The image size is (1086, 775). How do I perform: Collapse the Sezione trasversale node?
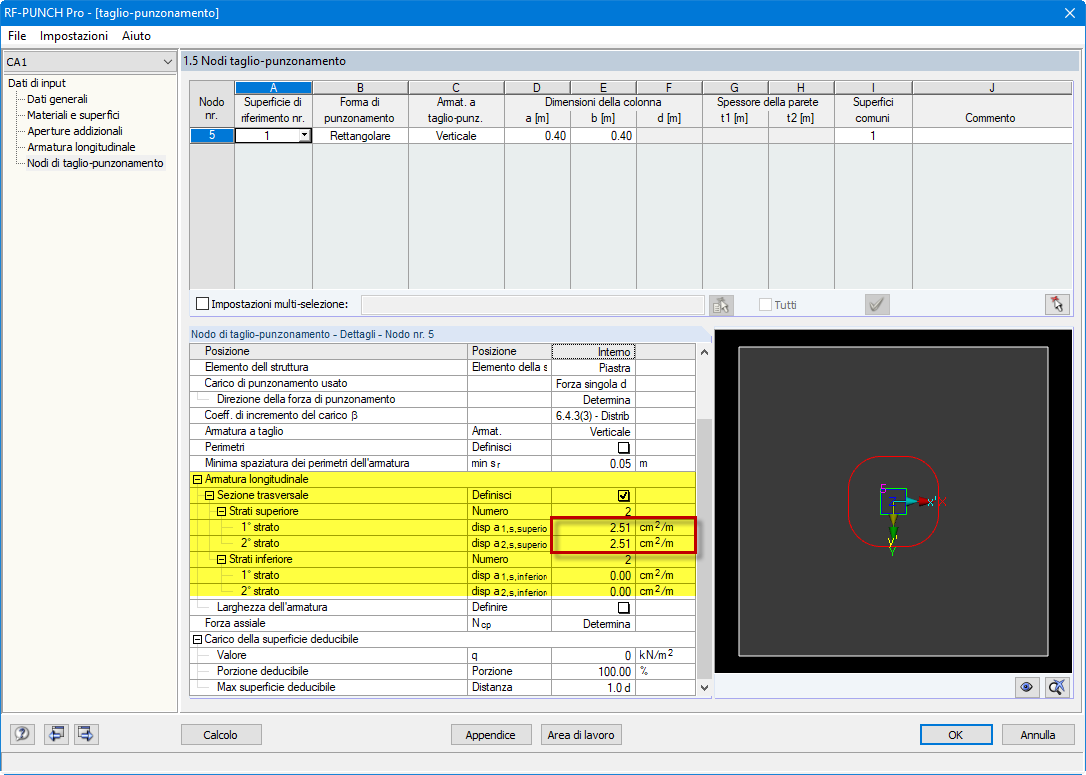209,495
